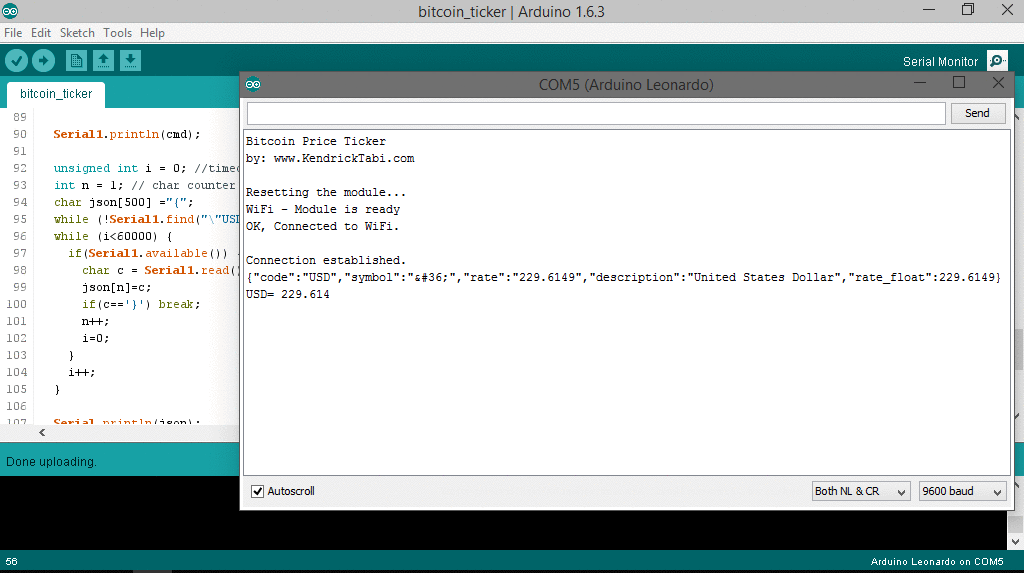1024x573 pixels.
Task: Click the console scroll down arrow
Action: (1015, 542)
